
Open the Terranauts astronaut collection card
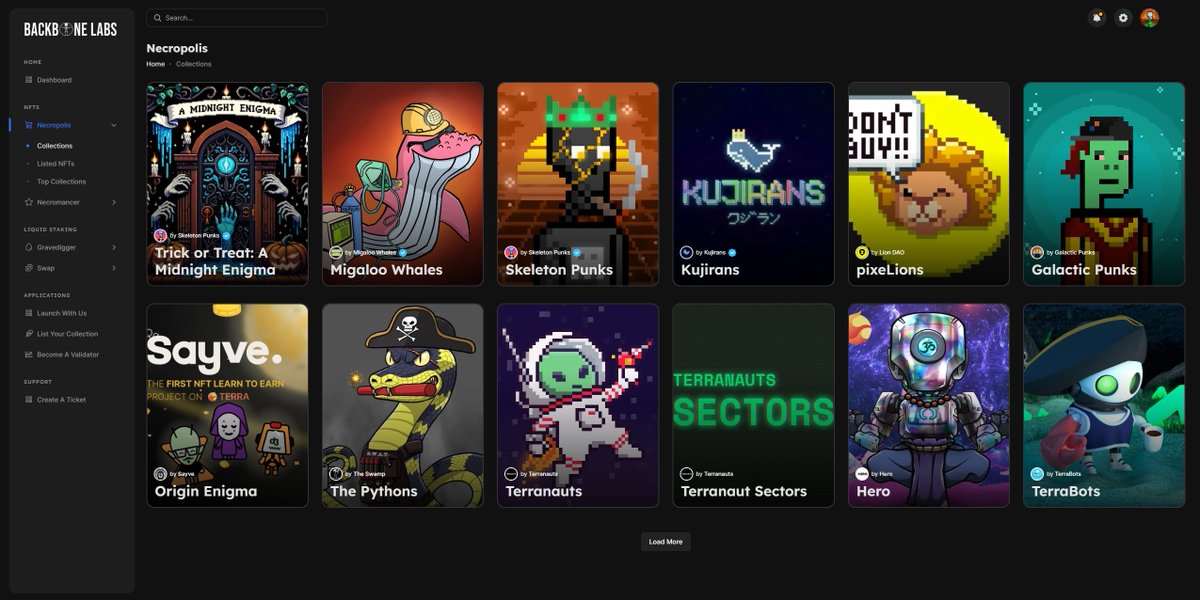578,405
